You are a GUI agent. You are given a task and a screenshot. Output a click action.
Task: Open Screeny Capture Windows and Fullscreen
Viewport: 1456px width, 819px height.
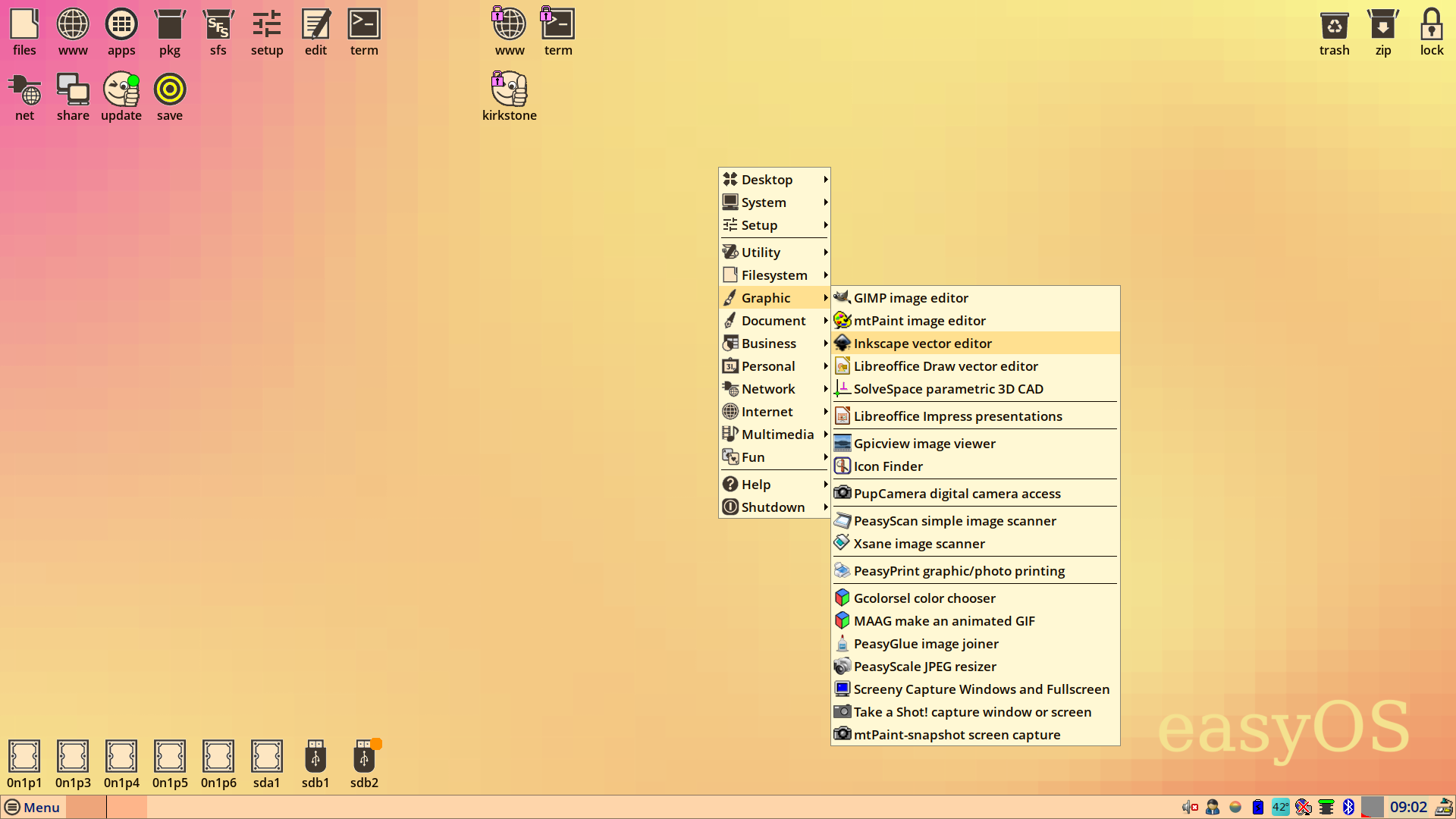click(981, 689)
